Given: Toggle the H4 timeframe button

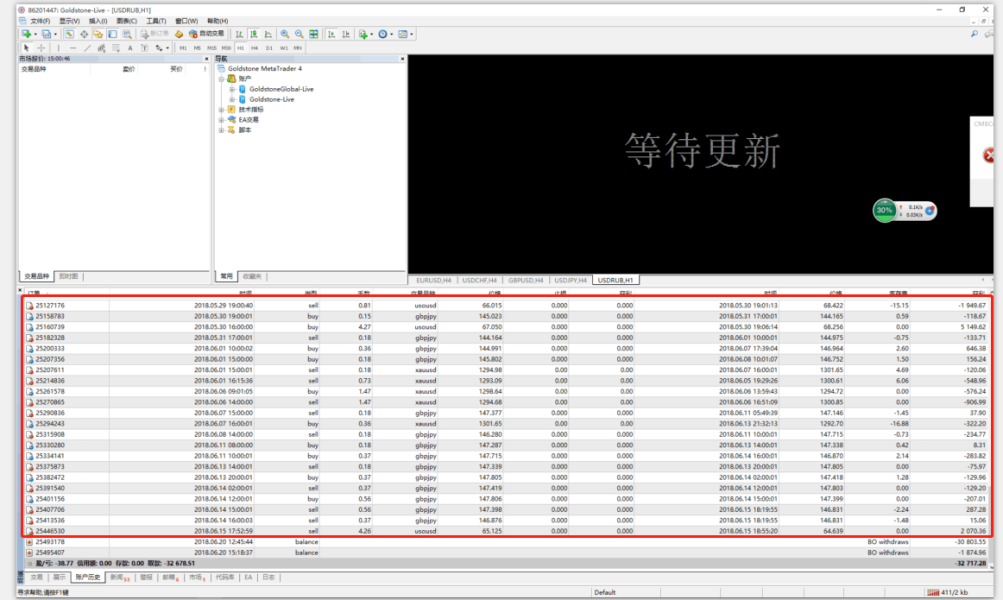Looking at the screenshot, I should click(254, 47).
